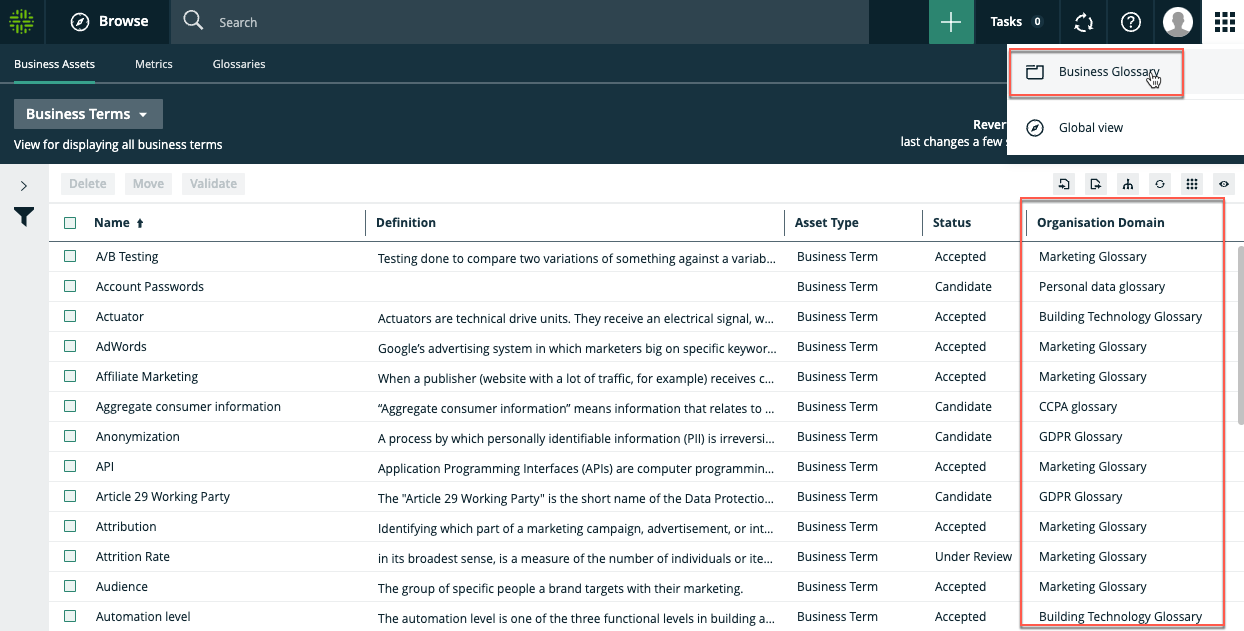The width and height of the screenshot is (1244, 631).
Task: Expand the left side panel chevron
Action: [24, 186]
